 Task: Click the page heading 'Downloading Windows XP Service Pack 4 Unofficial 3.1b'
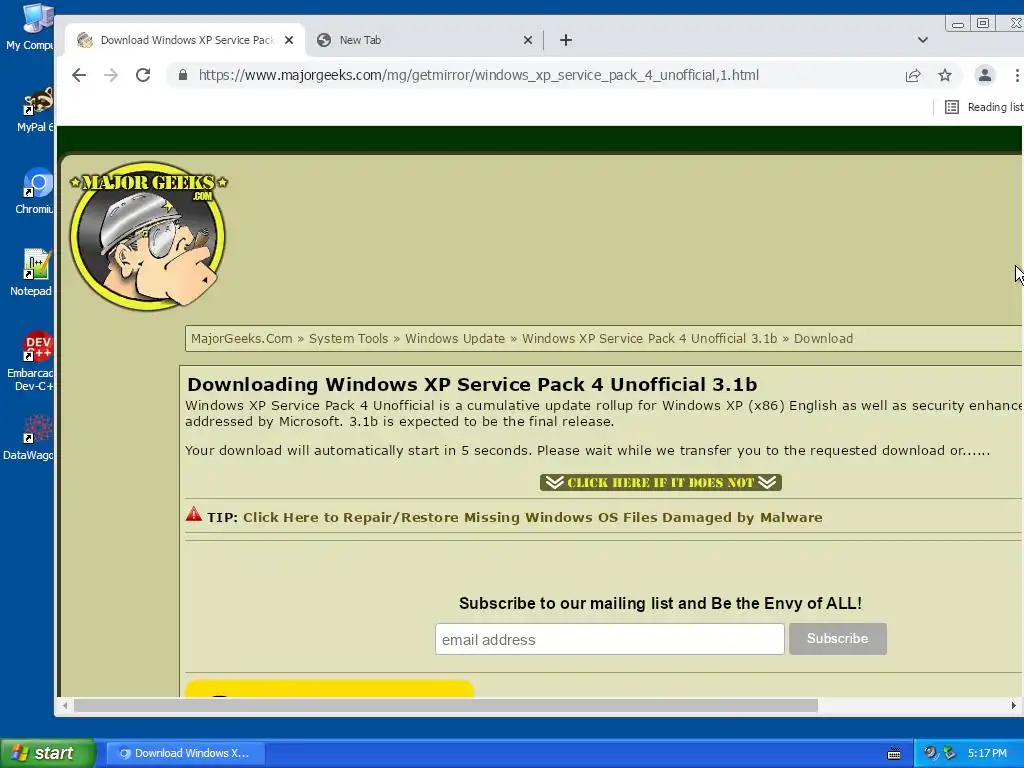tap(472, 384)
